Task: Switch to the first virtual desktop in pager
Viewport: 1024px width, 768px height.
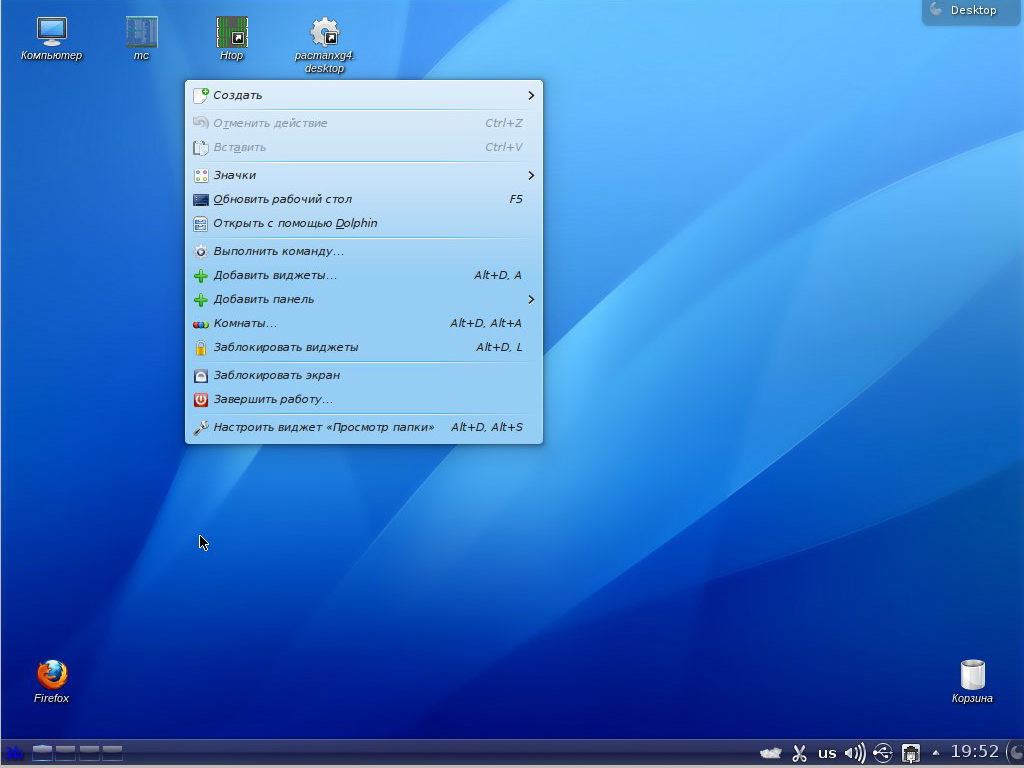Action: coord(42,753)
